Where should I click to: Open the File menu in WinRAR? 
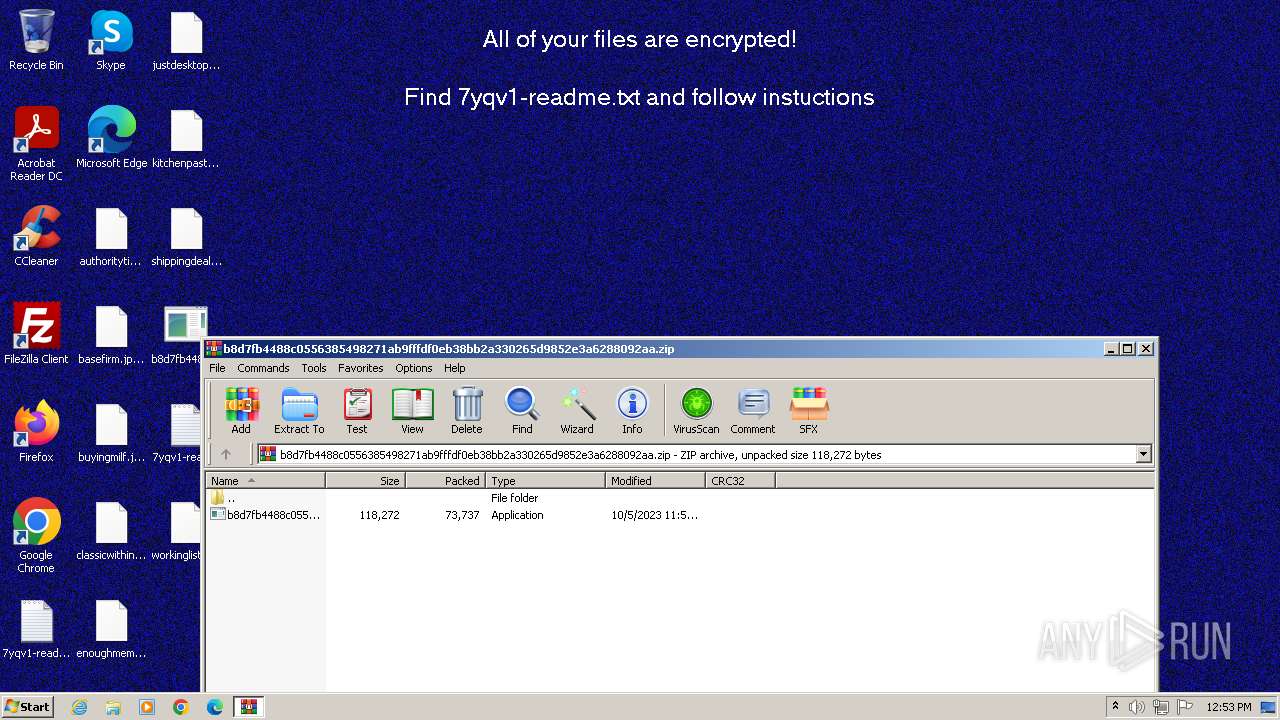217,368
